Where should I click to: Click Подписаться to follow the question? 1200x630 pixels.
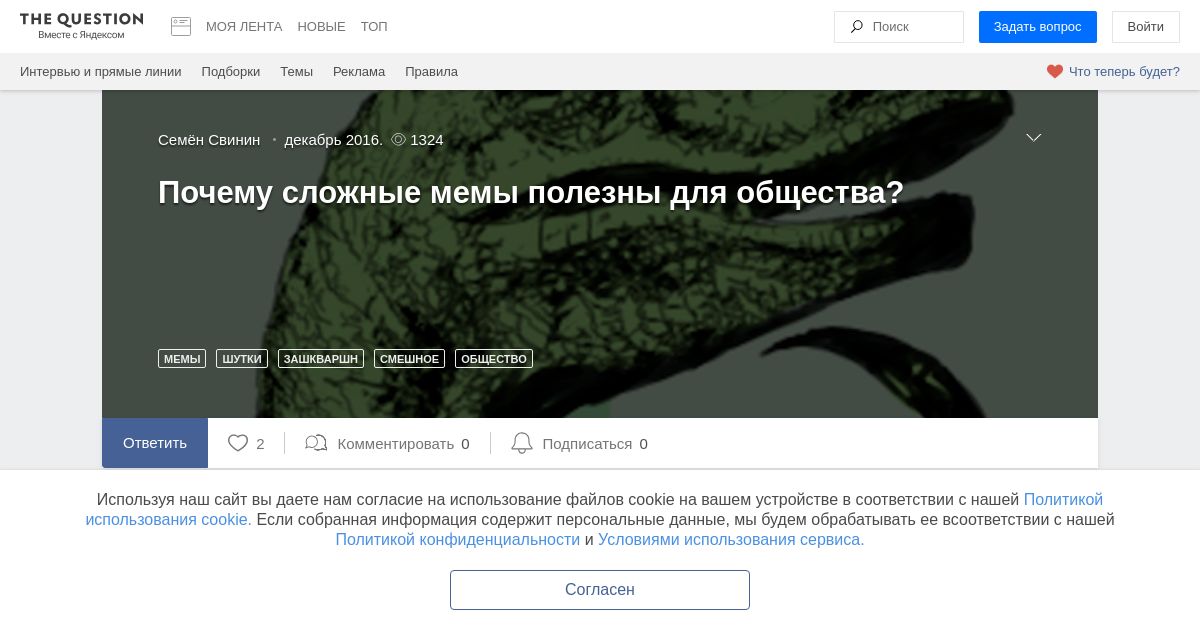[x=587, y=444]
